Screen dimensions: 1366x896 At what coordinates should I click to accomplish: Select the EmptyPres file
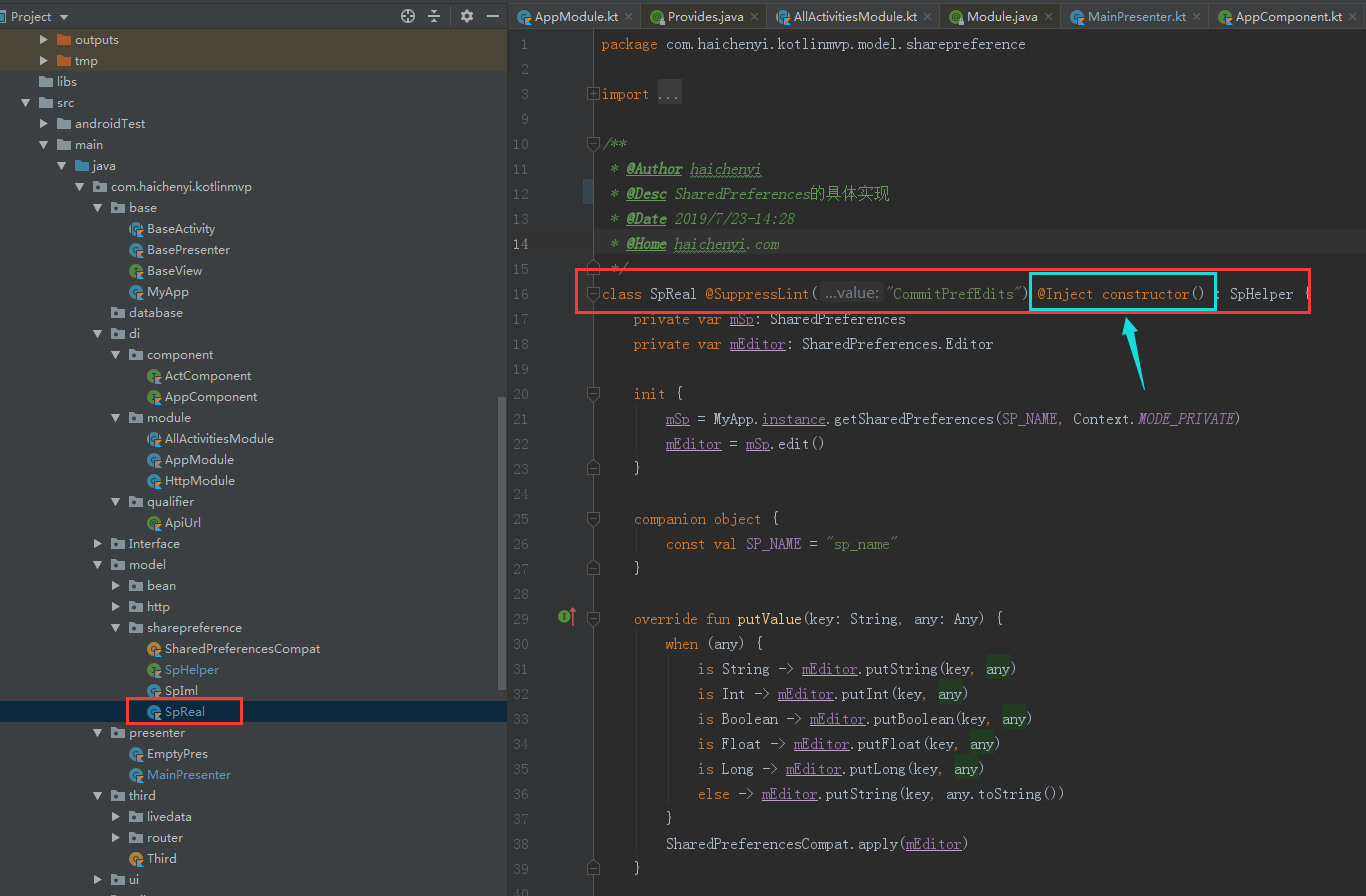(168, 754)
